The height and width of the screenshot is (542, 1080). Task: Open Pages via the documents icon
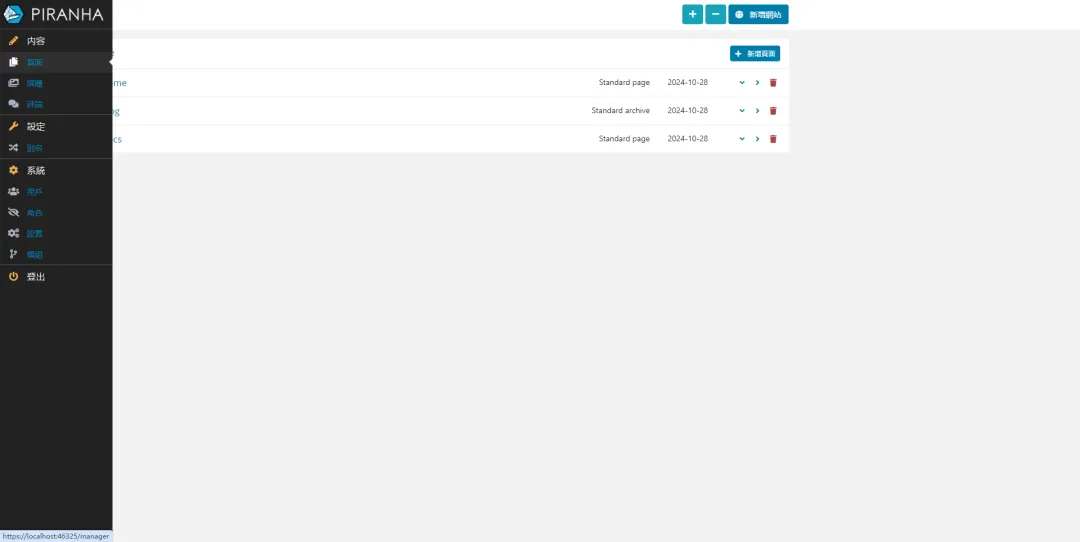(13, 63)
